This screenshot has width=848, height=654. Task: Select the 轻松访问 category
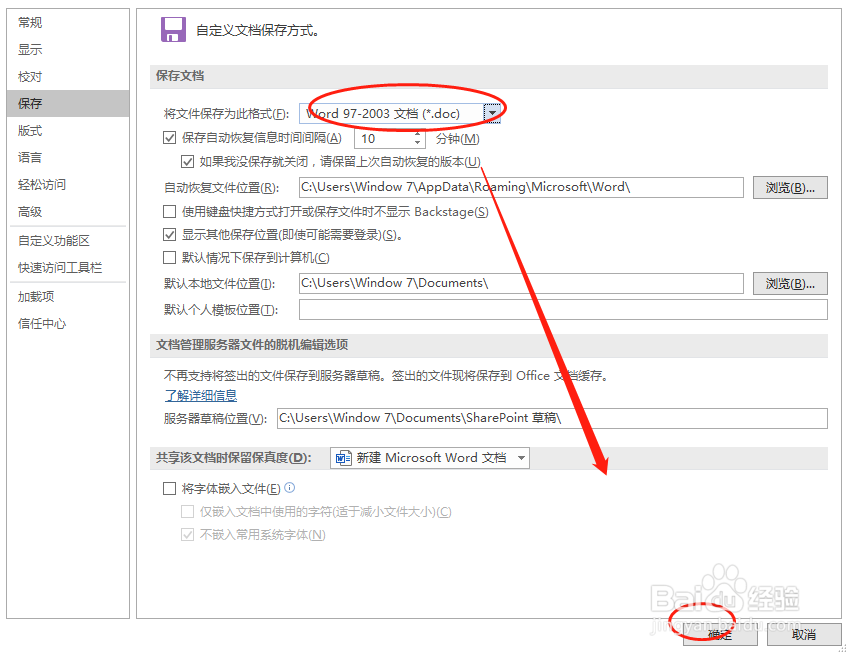[68, 184]
